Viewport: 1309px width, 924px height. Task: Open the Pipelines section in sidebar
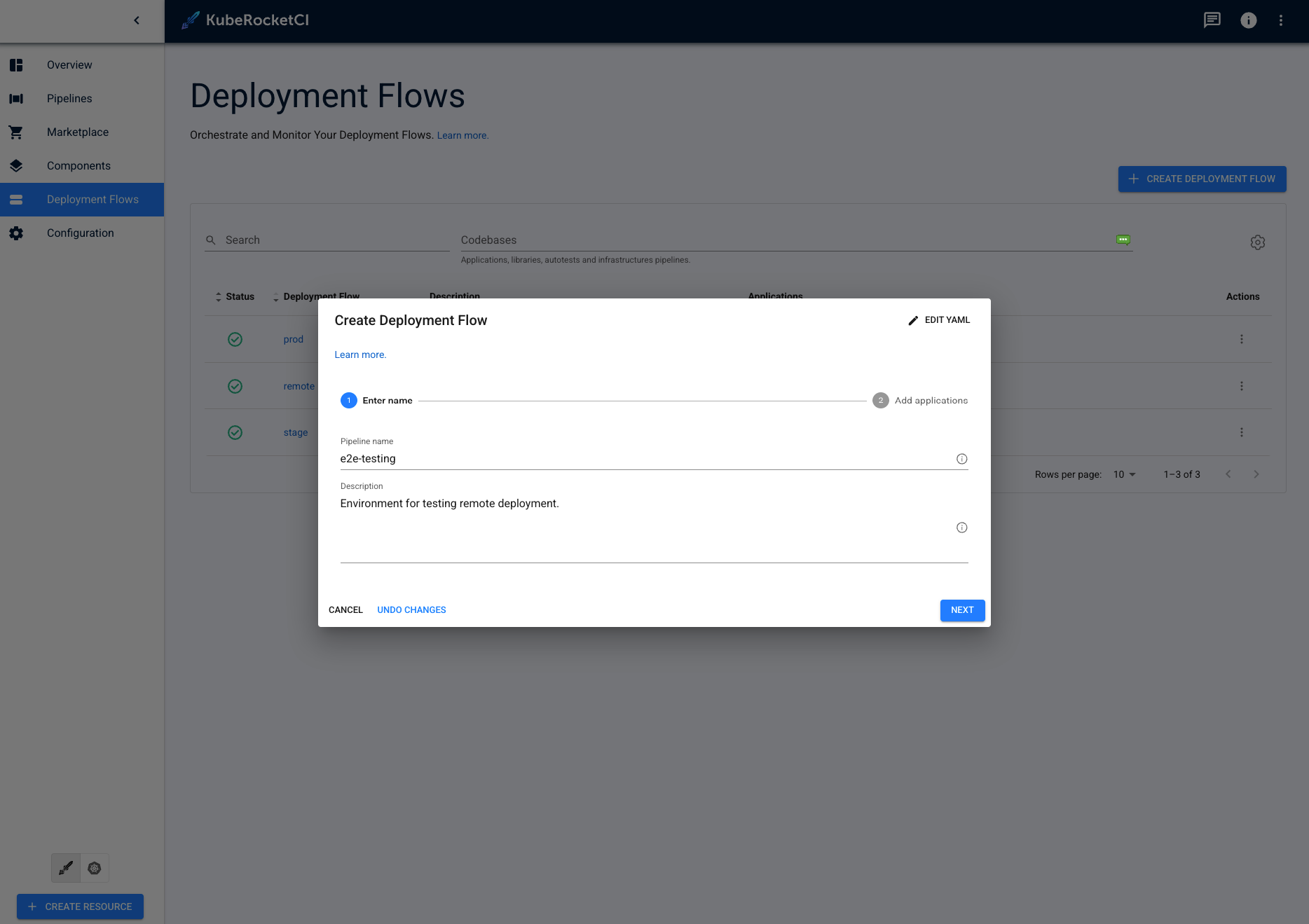point(69,98)
